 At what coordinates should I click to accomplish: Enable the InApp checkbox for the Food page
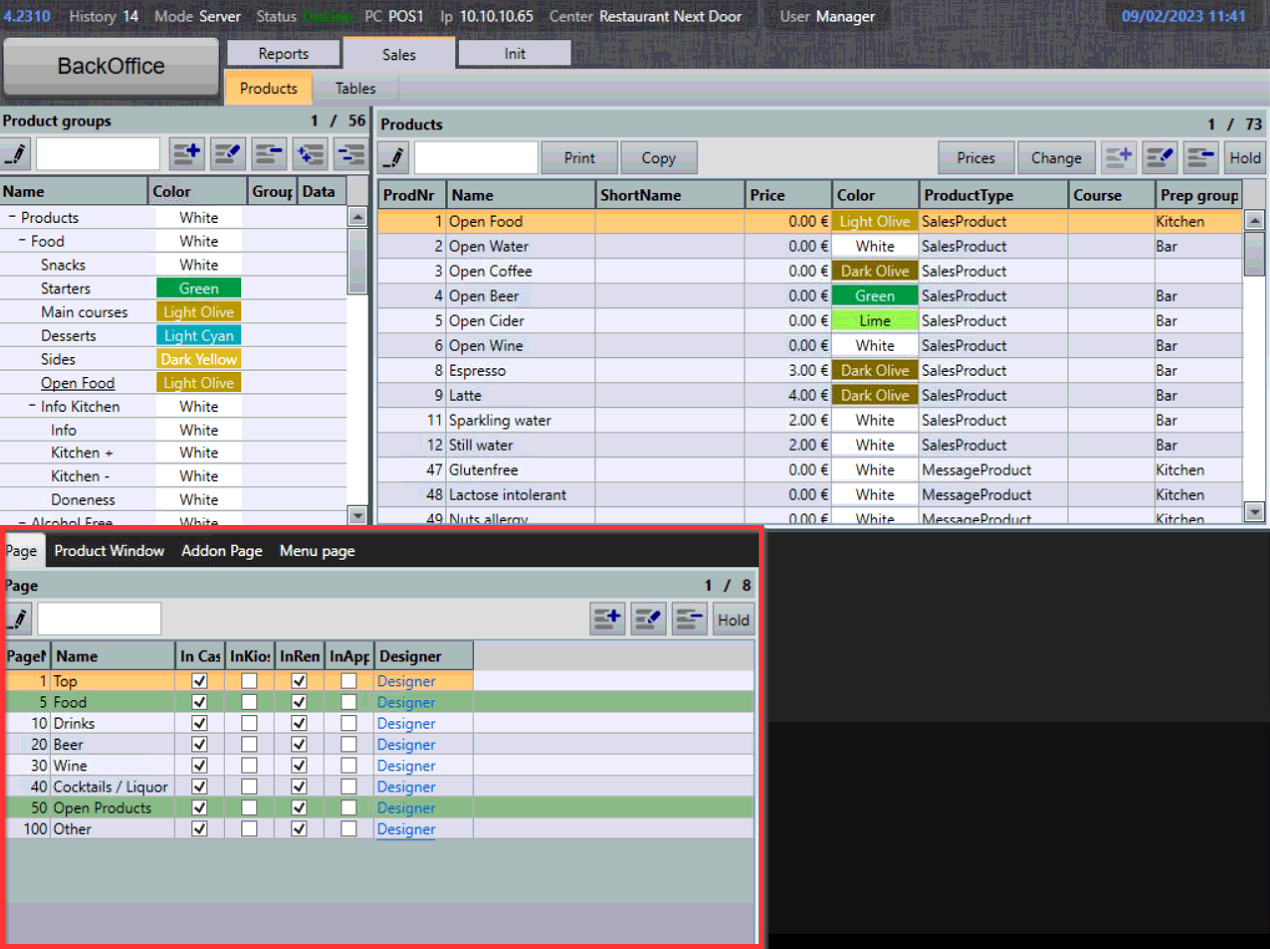349,702
